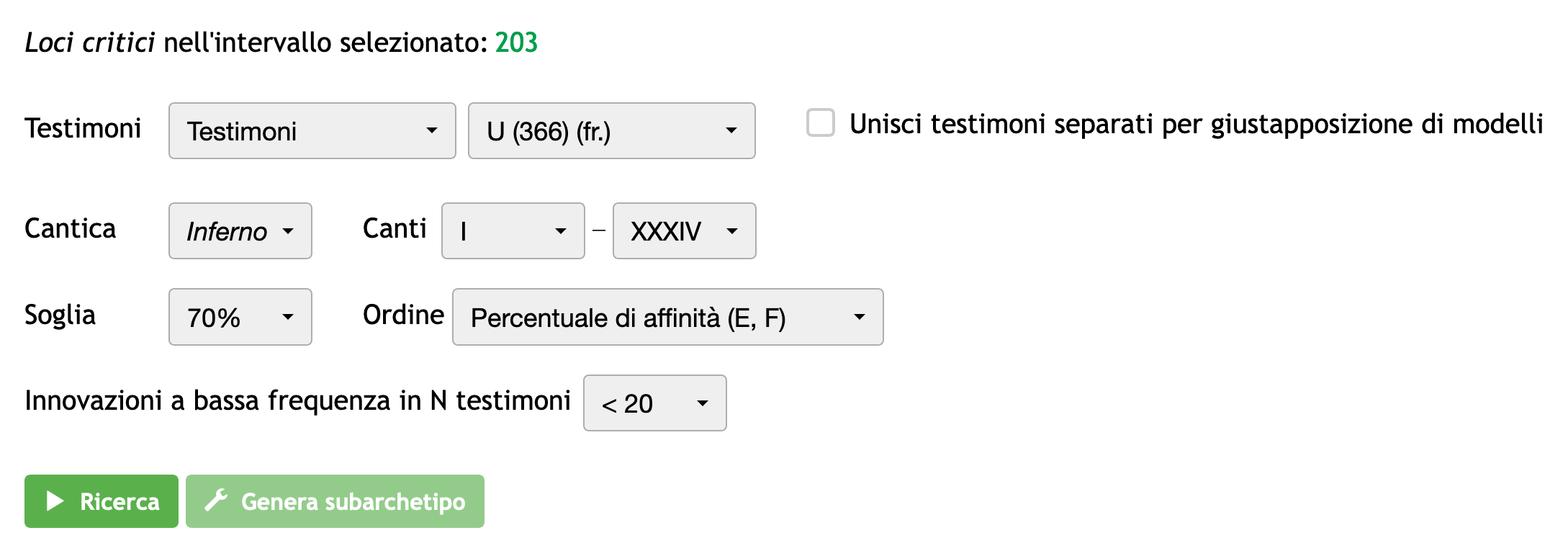Image resolution: width=1568 pixels, height=556 pixels.
Task: Expand the '< 20' low-frequency innovations dropdown
Action: 654,403
